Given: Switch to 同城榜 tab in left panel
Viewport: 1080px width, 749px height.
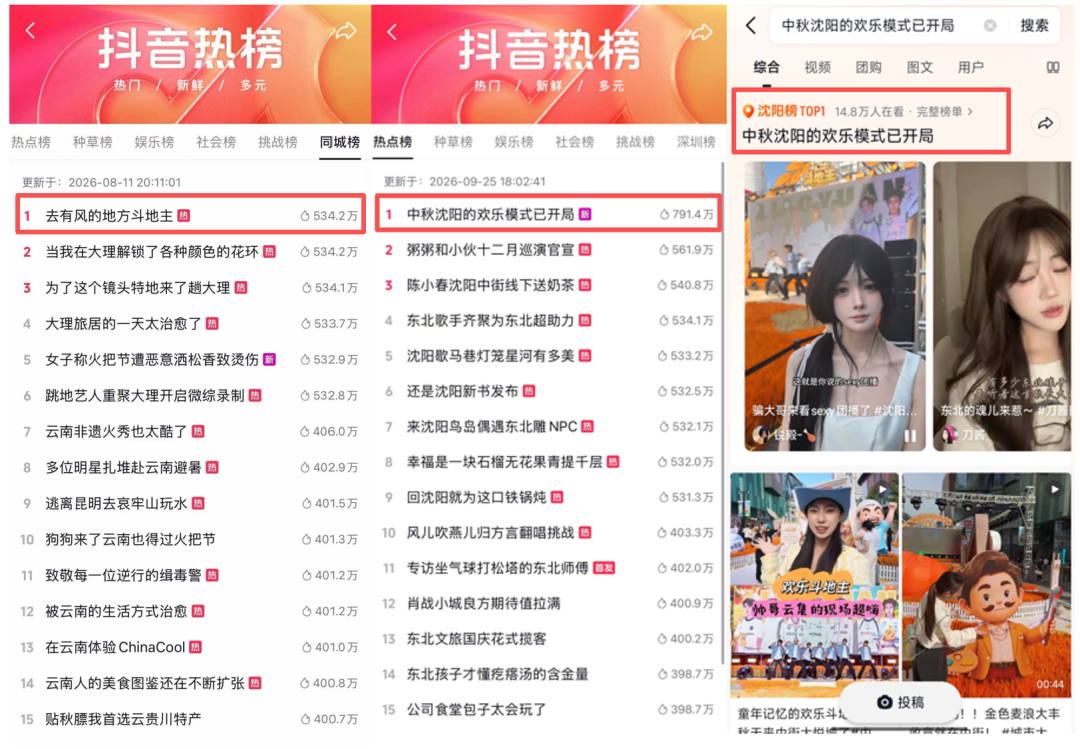Looking at the screenshot, I should tap(340, 142).
